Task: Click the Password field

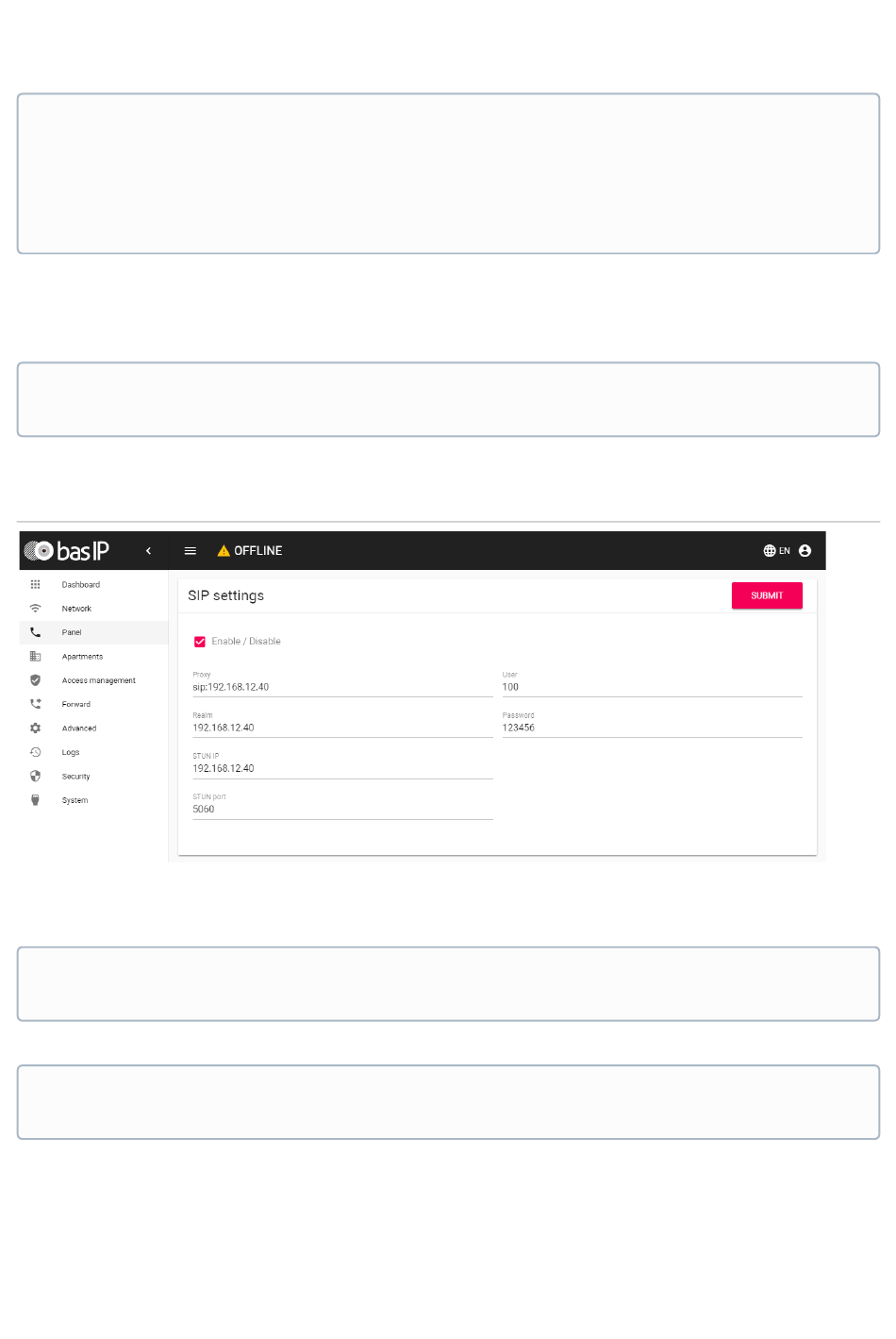Action: (652, 725)
